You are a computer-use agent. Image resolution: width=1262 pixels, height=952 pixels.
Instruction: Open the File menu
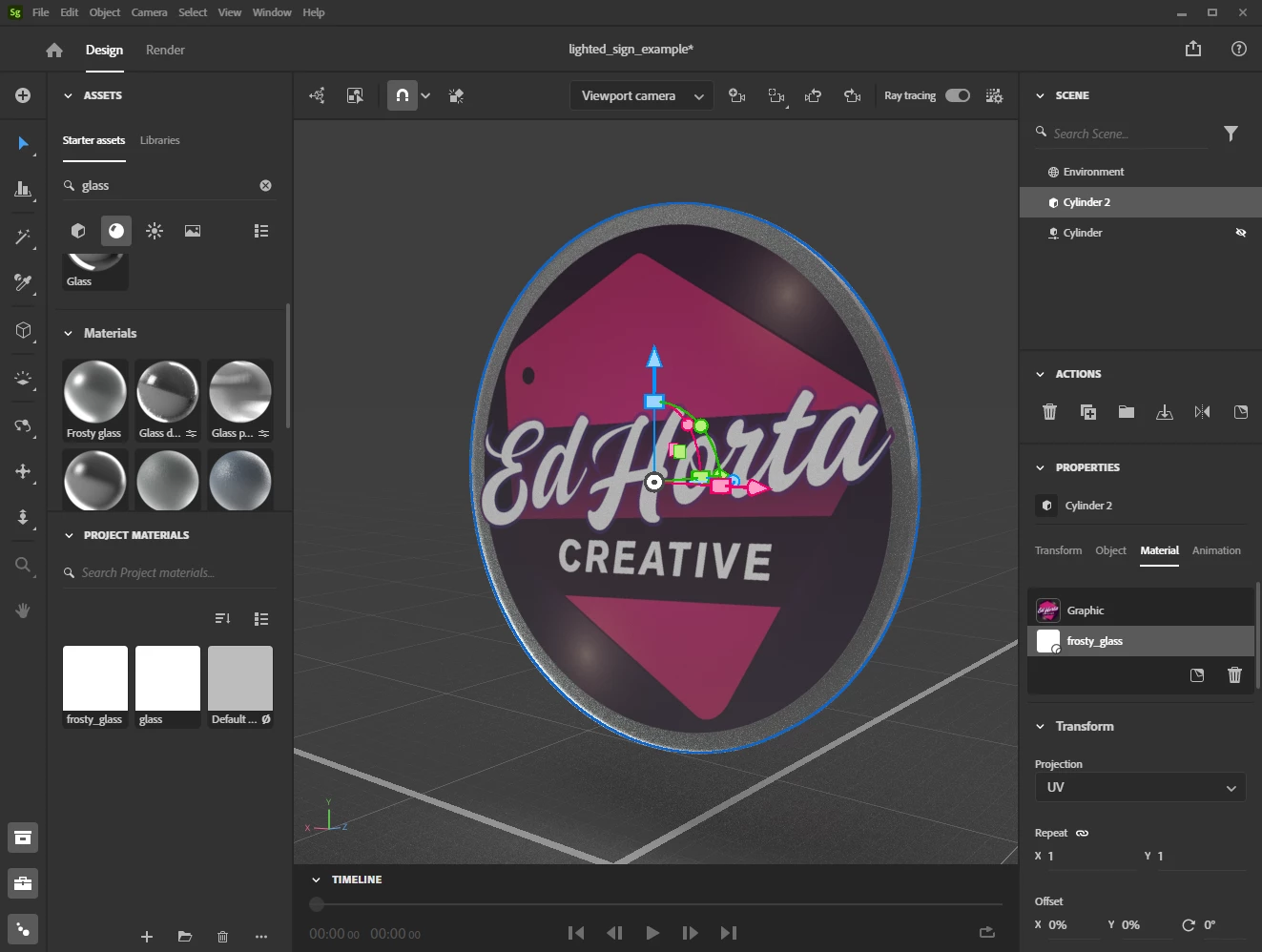tap(40, 12)
